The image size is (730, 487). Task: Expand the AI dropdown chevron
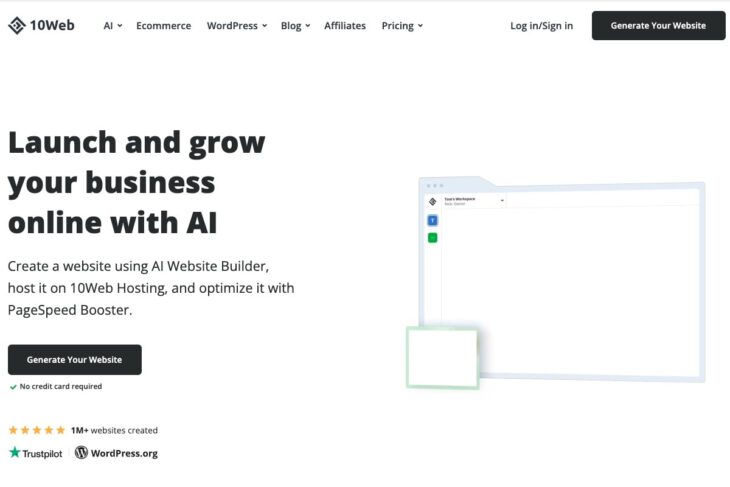[x=120, y=26]
